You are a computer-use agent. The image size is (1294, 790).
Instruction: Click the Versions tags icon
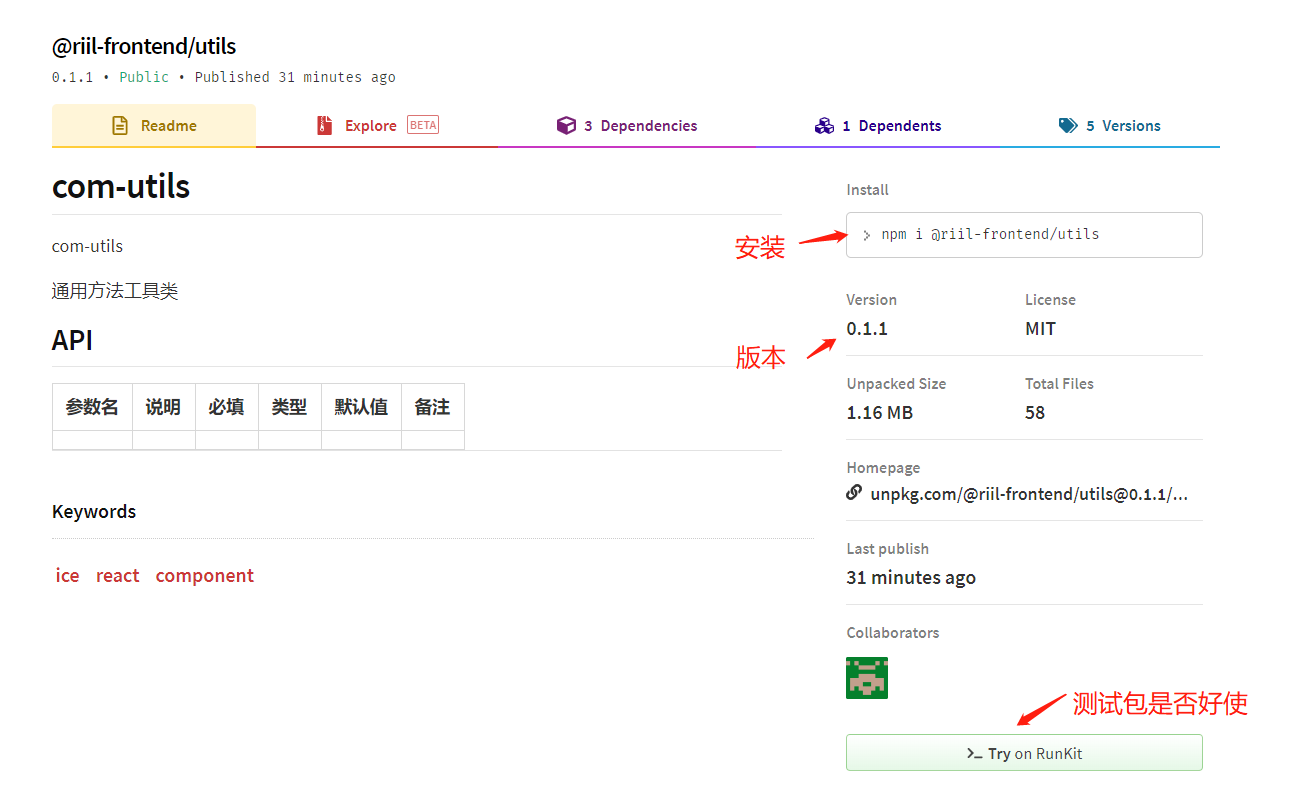pos(1068,126)
